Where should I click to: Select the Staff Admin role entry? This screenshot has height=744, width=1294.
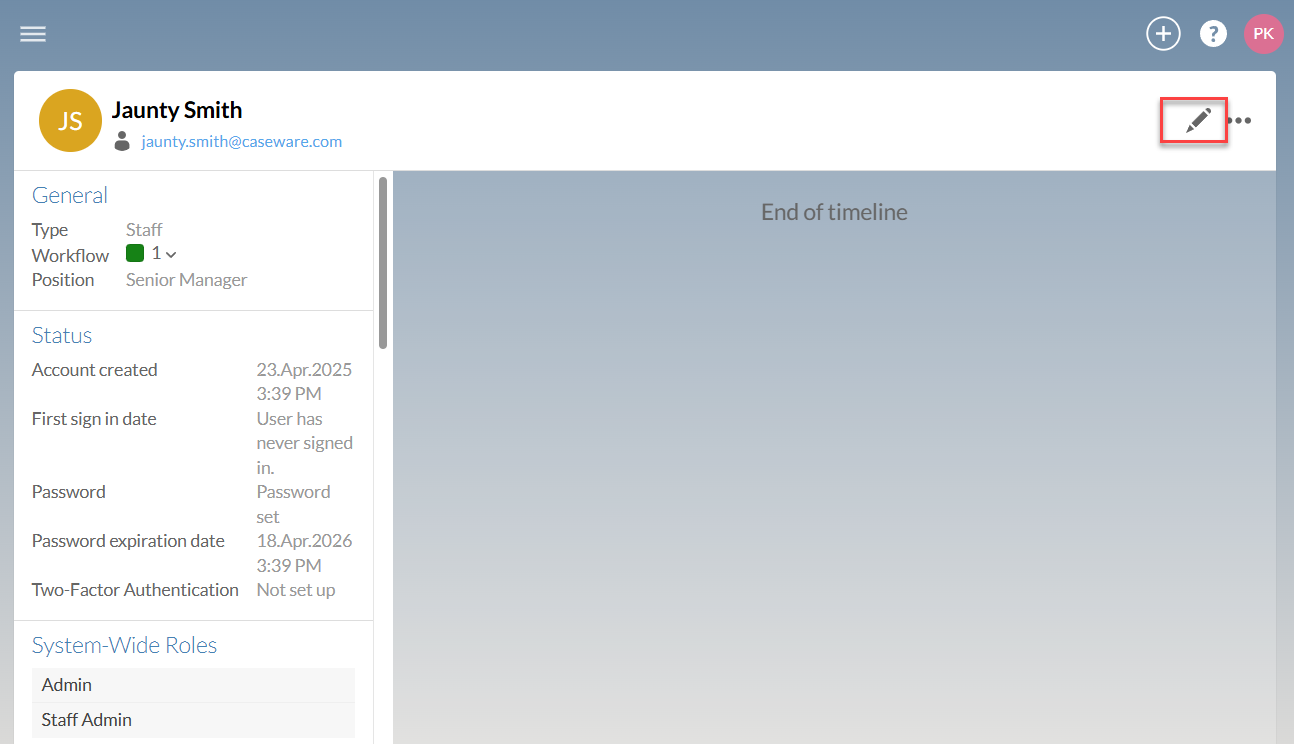point(85,719)
